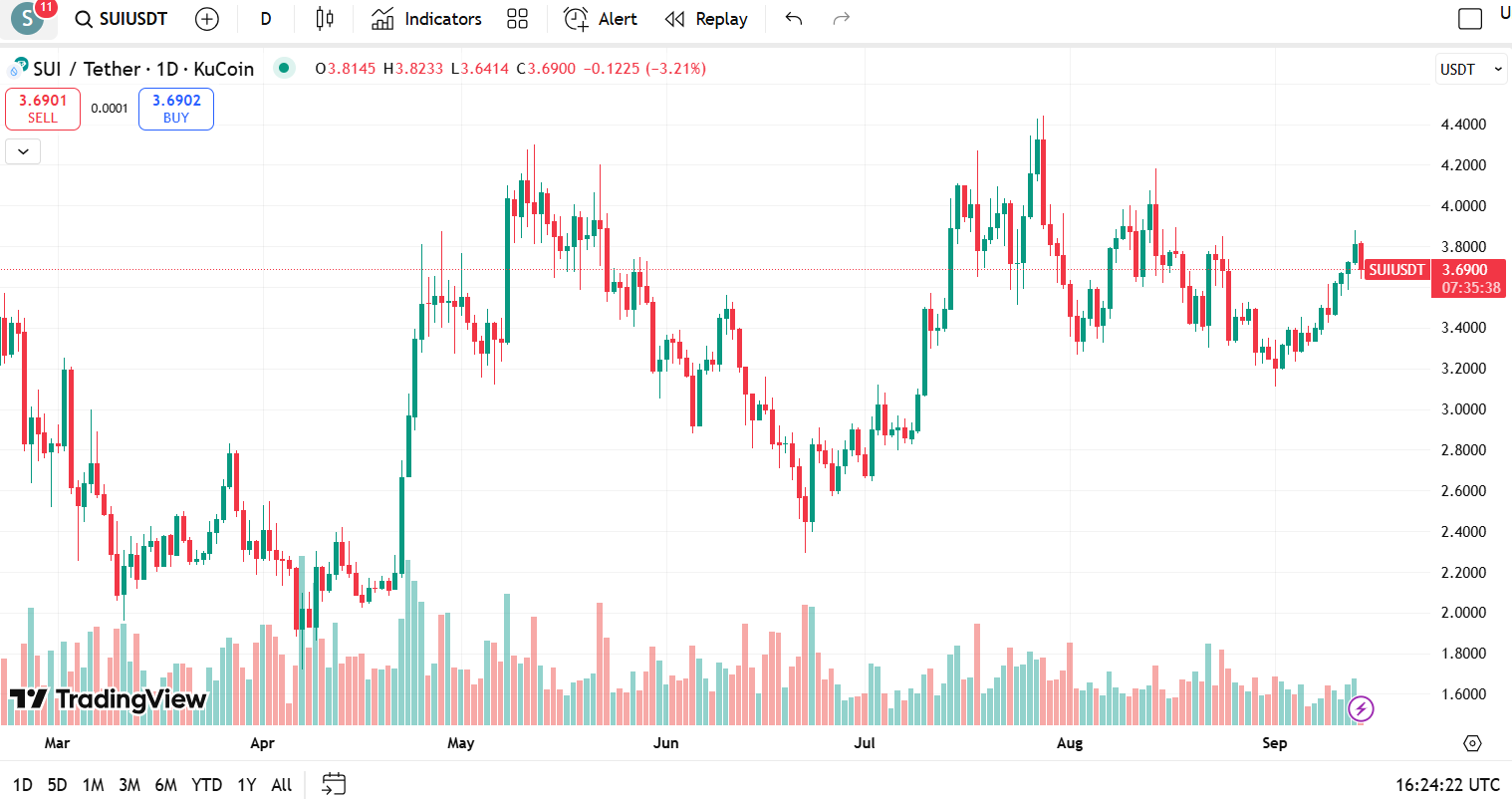
Task: Expand the USDT currency dropdown
Action: click(x=1470, y=69)
